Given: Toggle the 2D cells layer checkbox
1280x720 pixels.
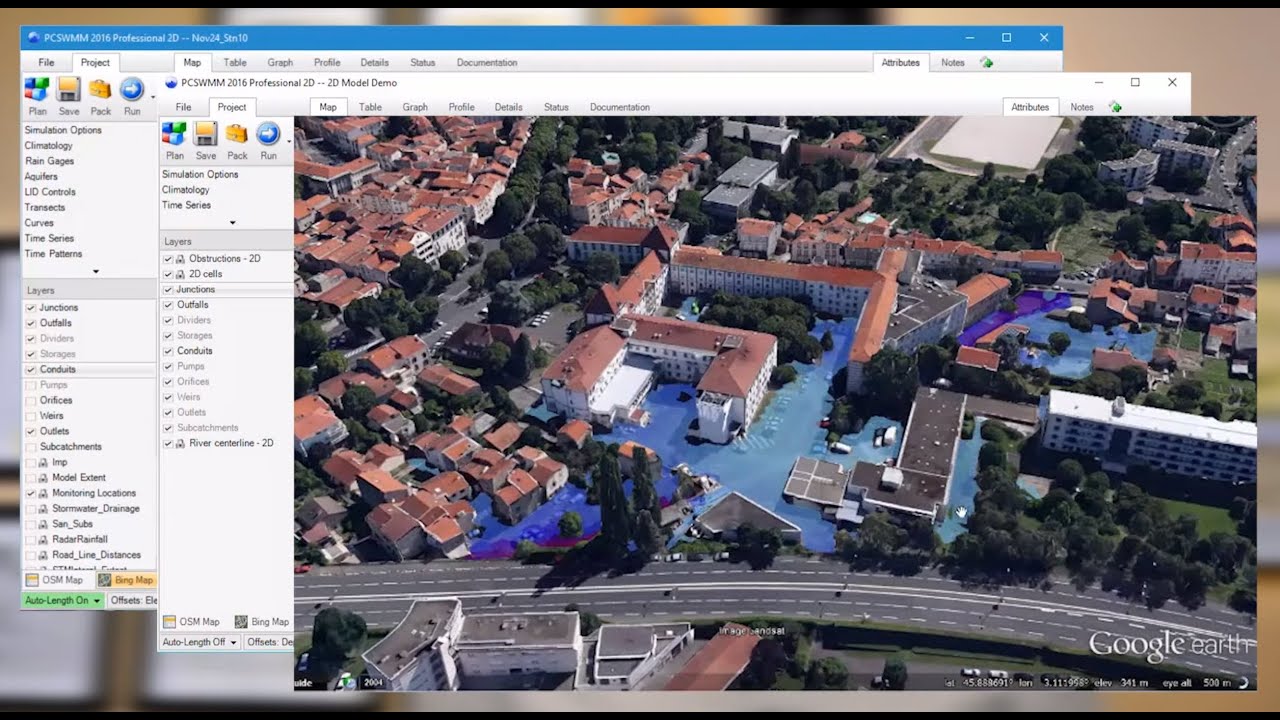Looking at the screenshot, I should [168, 274].
